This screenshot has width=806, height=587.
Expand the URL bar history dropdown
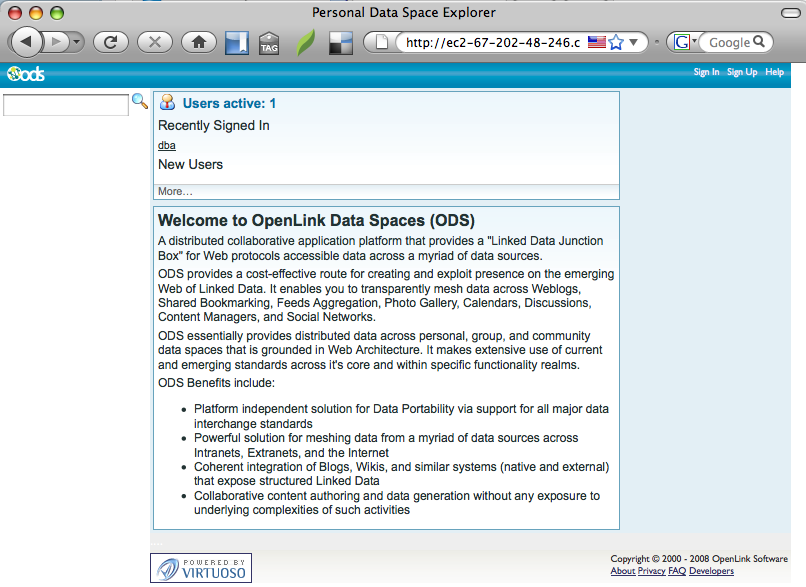click(633, 42)
